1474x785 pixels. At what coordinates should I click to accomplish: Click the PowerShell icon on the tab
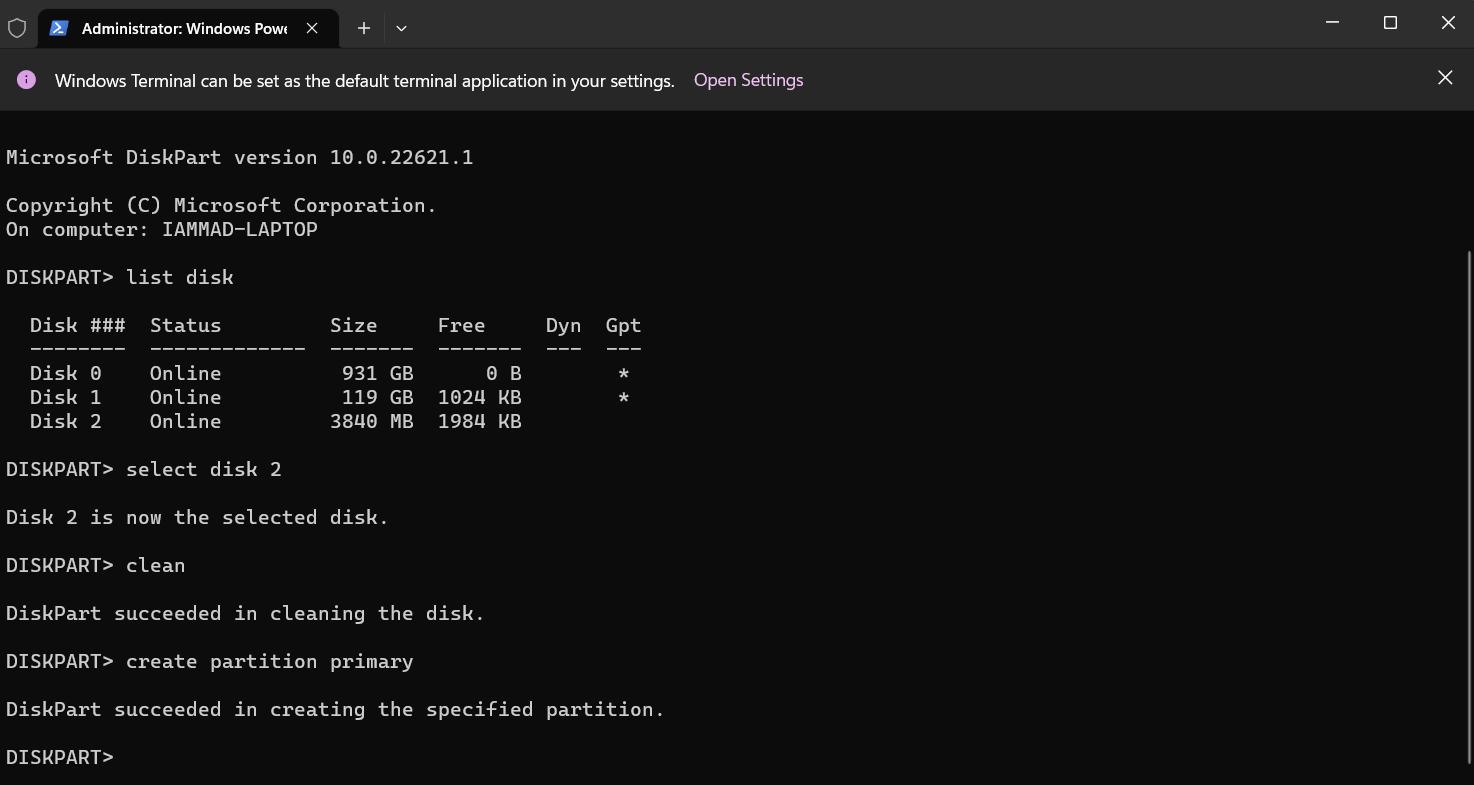(59, 28)
